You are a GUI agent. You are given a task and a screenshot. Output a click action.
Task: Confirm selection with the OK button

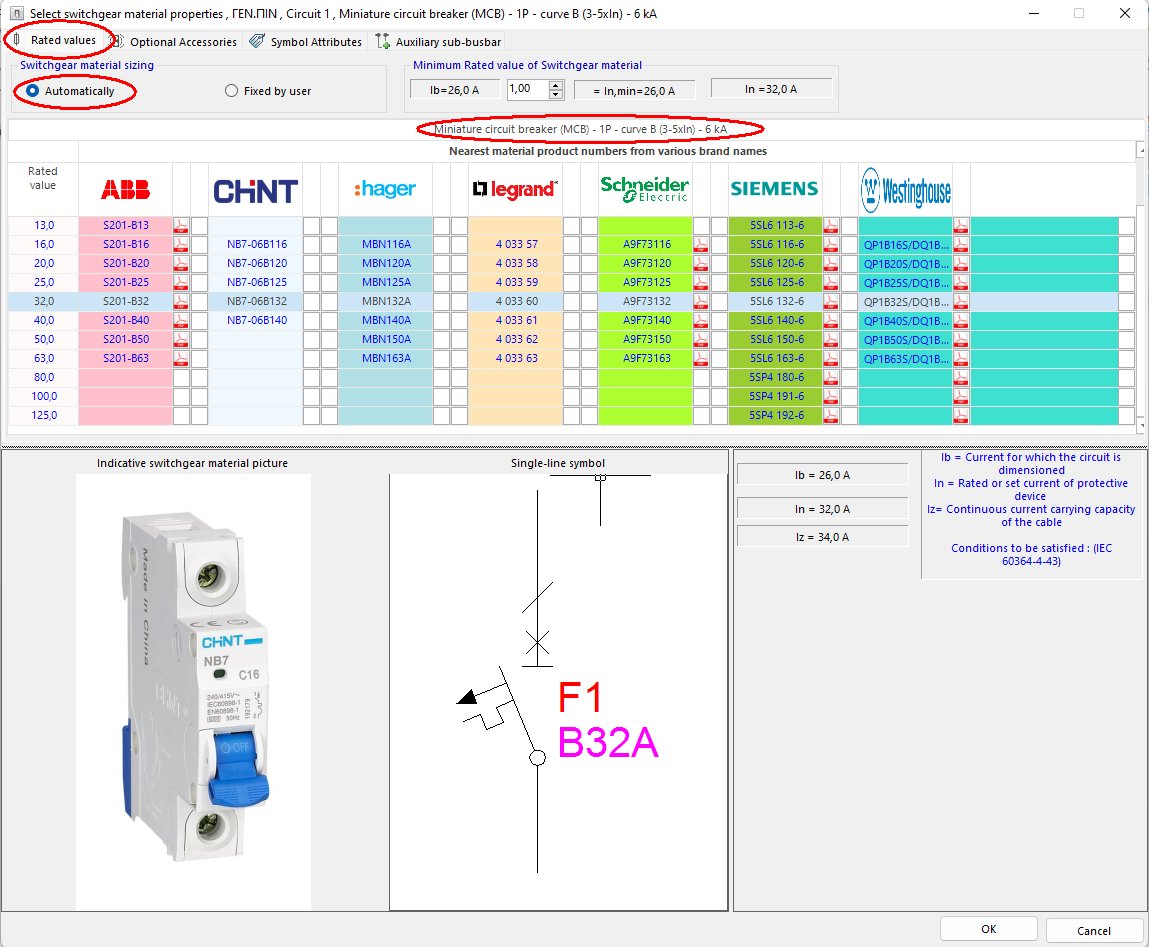coord(988,928)
